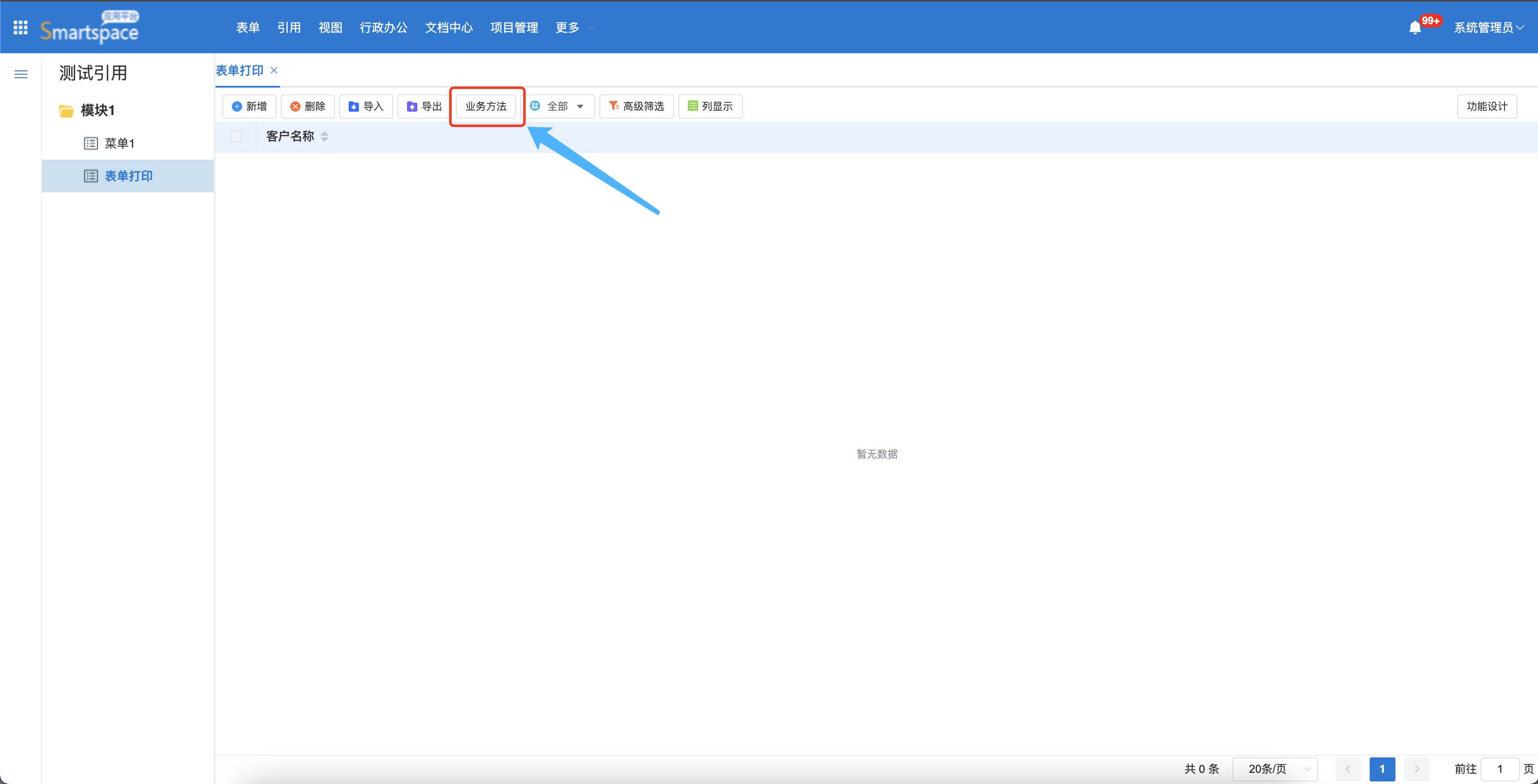Open 列显示 column display settings

(710, 106)
